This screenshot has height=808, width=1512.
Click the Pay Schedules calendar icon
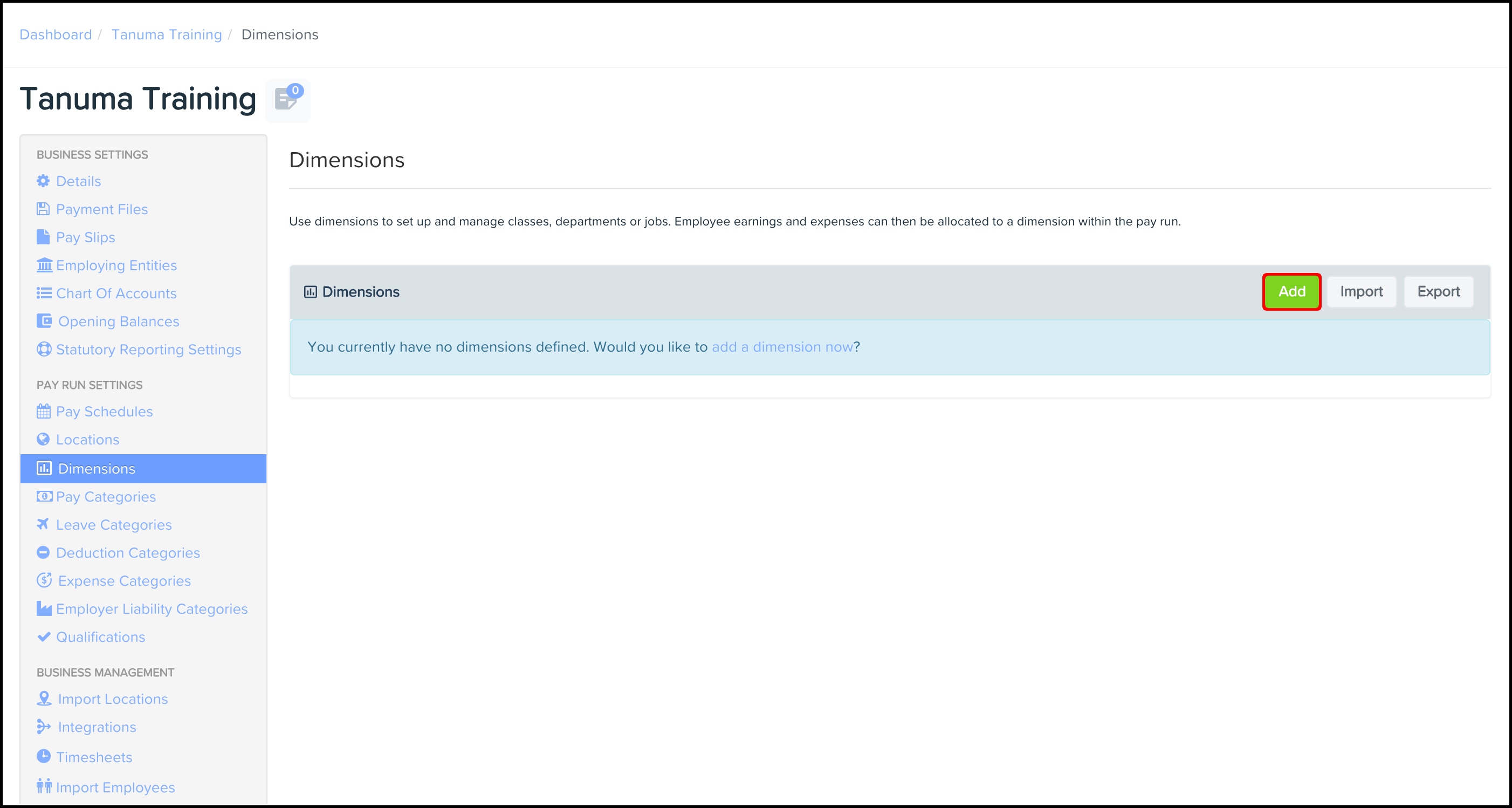[44, 411]
